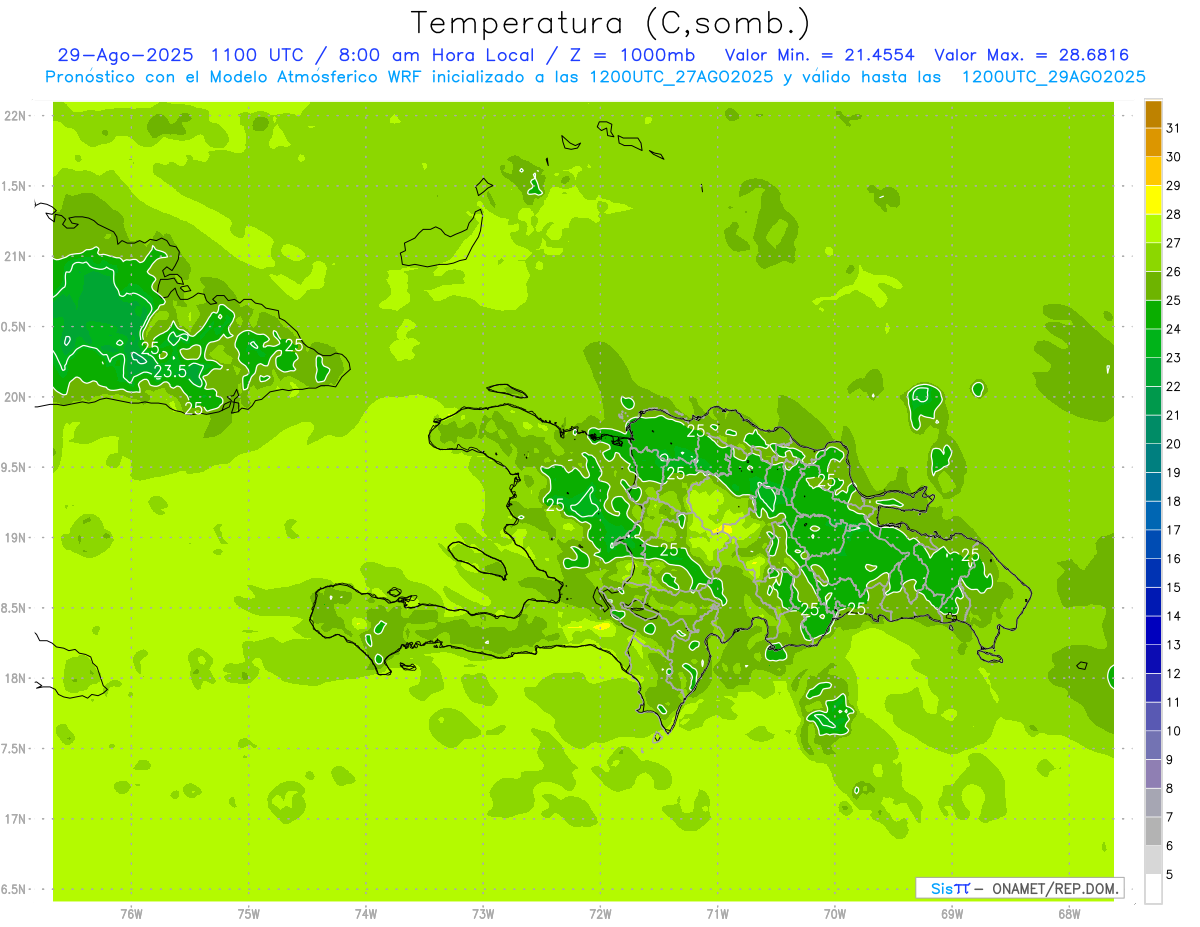The image size is (1200, 927).
Task: Click the '73W' longitude label
Action: click(483, 914)
